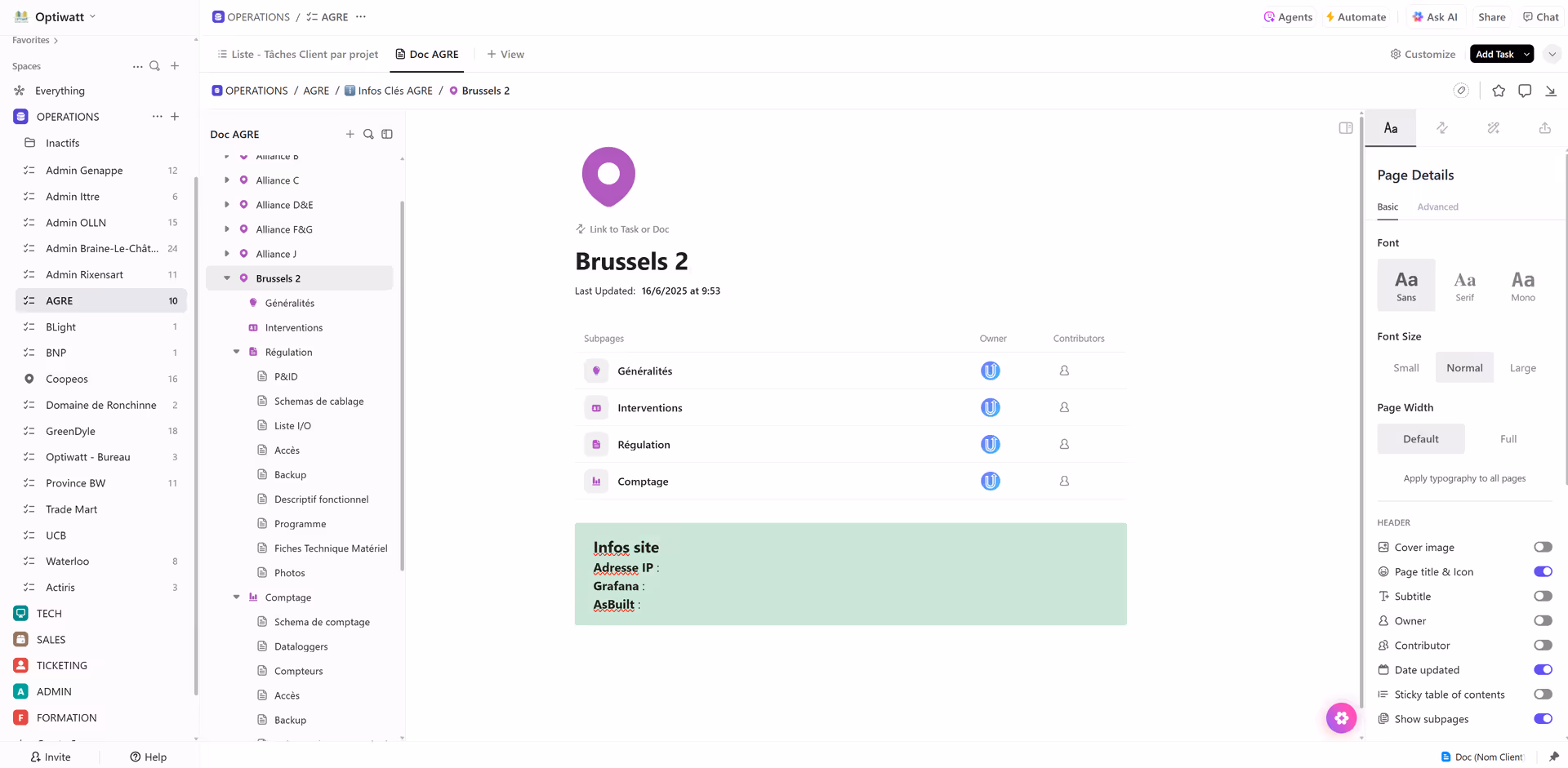This screenshot has width=1568, height=768.
Task: Expand the Alliance C tree item
Action: (228, 180)
